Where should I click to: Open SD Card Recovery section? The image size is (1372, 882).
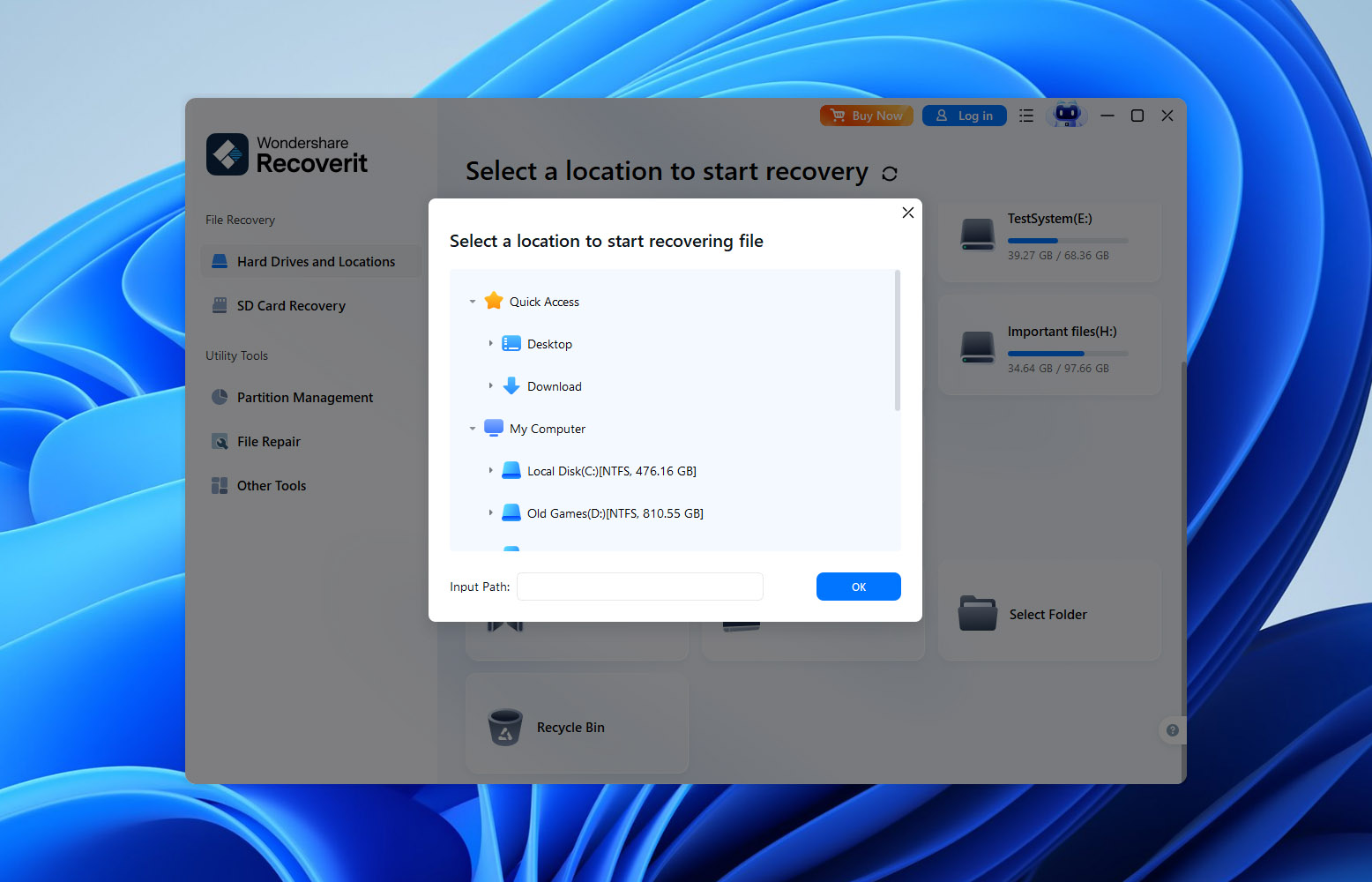(x=311, y=305)
